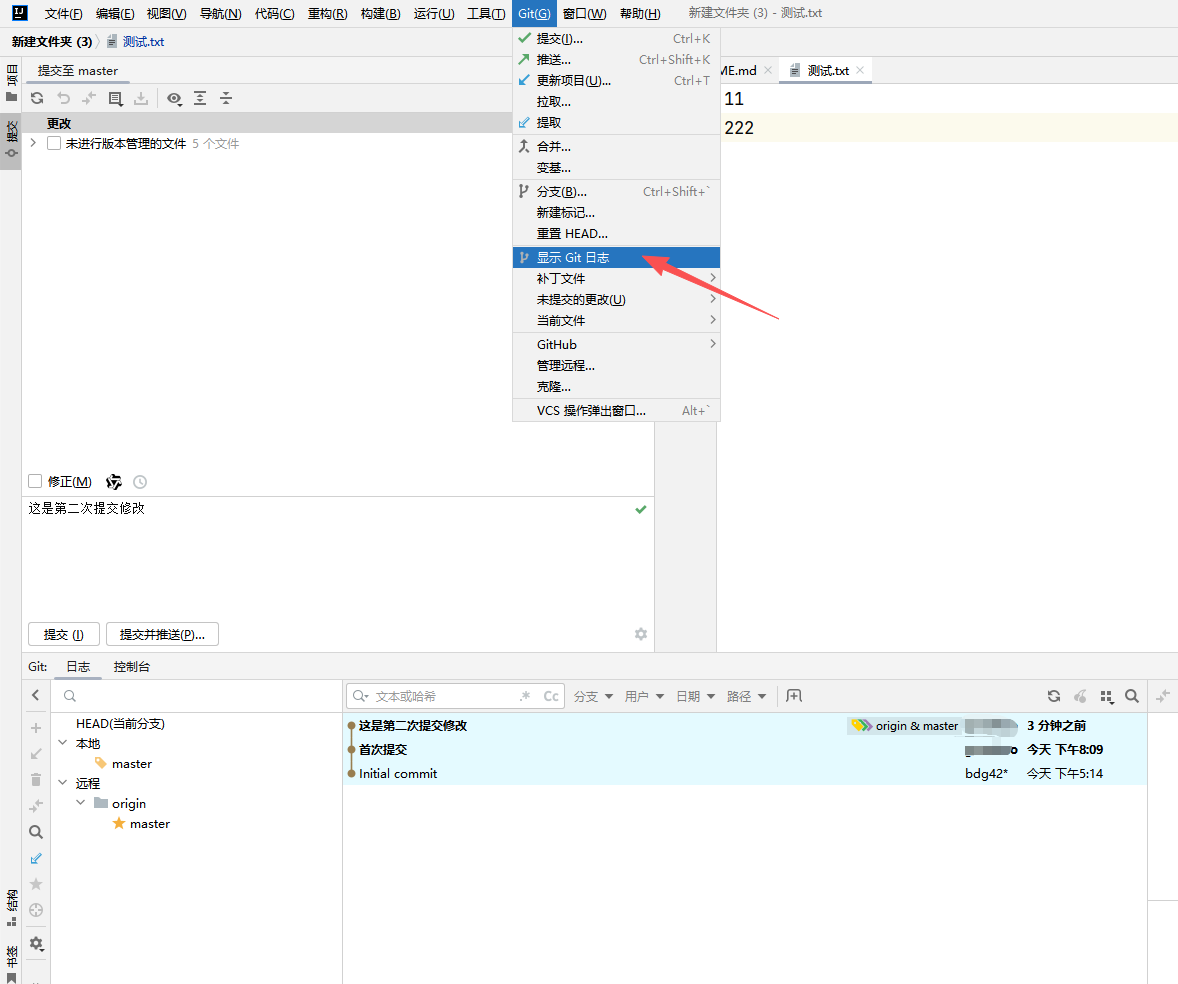1178x984 pixels.
Task: Select the 首次提交 commit row
Action: tap(745, 750)
